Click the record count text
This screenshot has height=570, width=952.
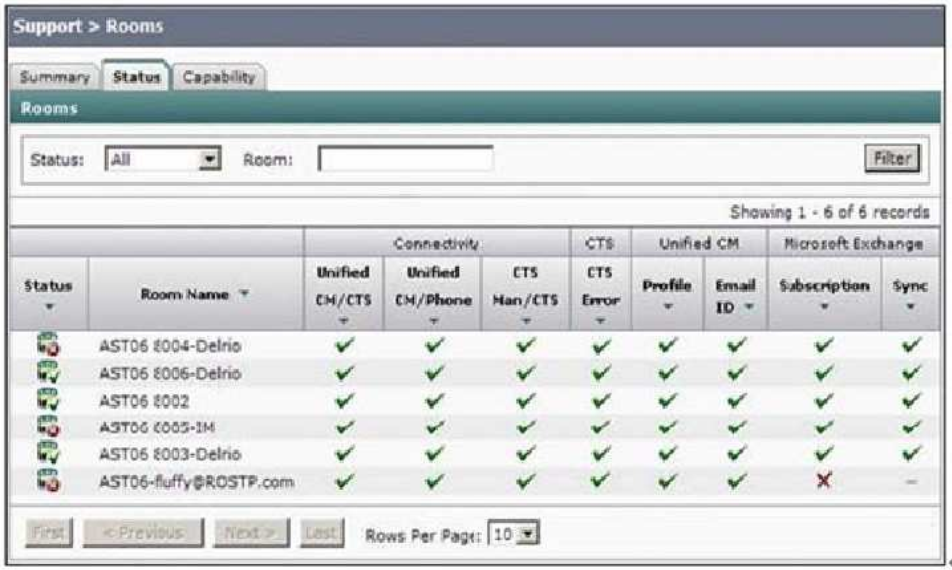click(x=829, y=212)
